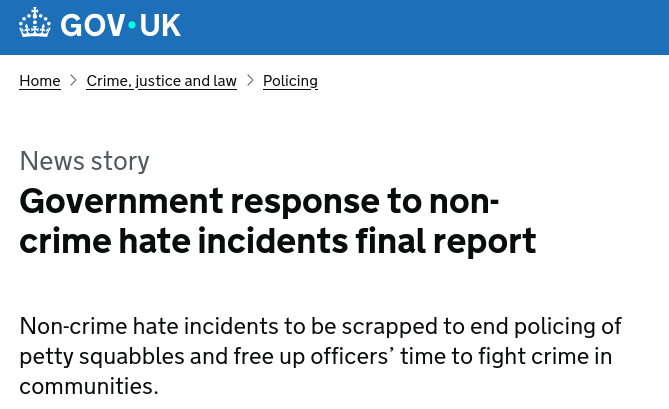Click the word incidents in the headline
This screenshot has width=669, height=409.
[x=273, y=241]
